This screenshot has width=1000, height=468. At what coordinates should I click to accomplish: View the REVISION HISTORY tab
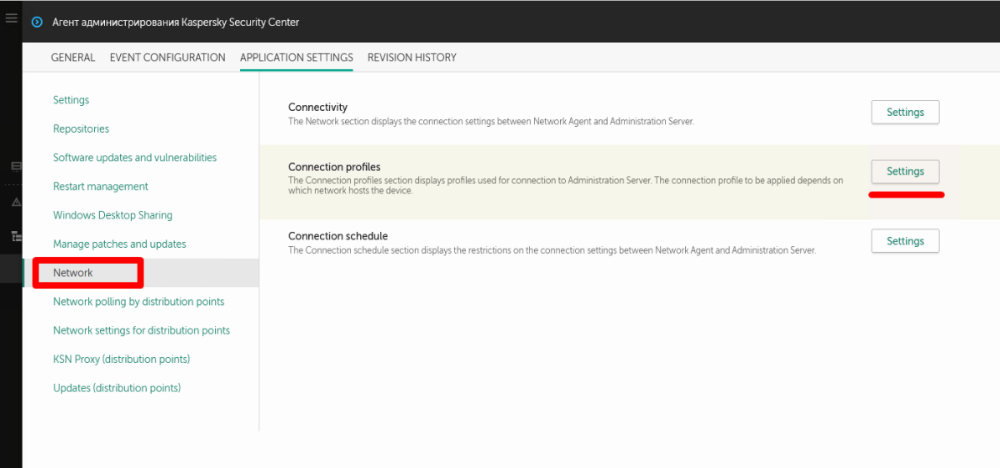[412, 57]
